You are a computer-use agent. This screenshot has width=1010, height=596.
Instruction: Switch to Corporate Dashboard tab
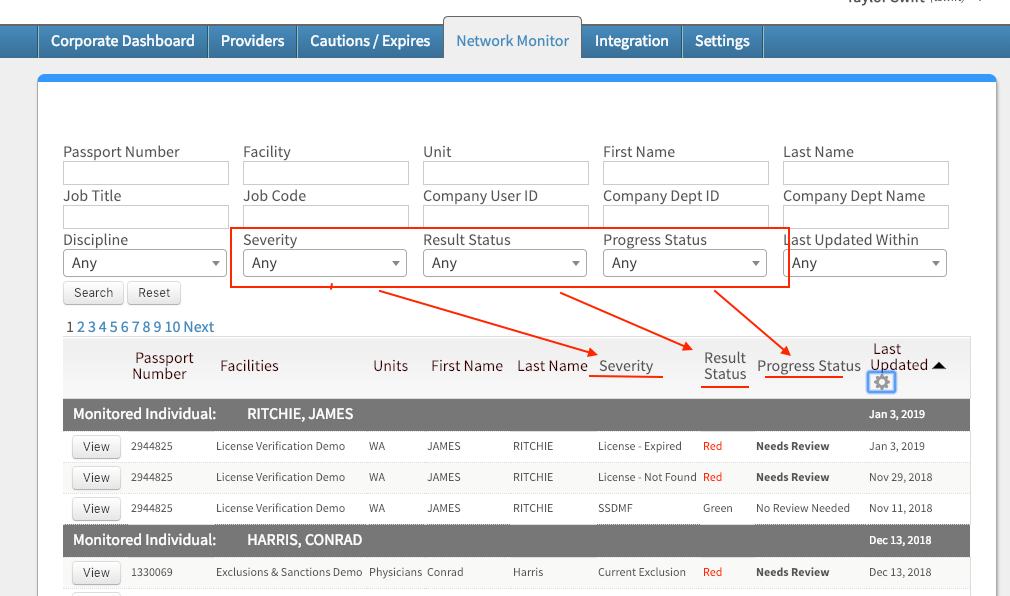[x=122, y=41]
